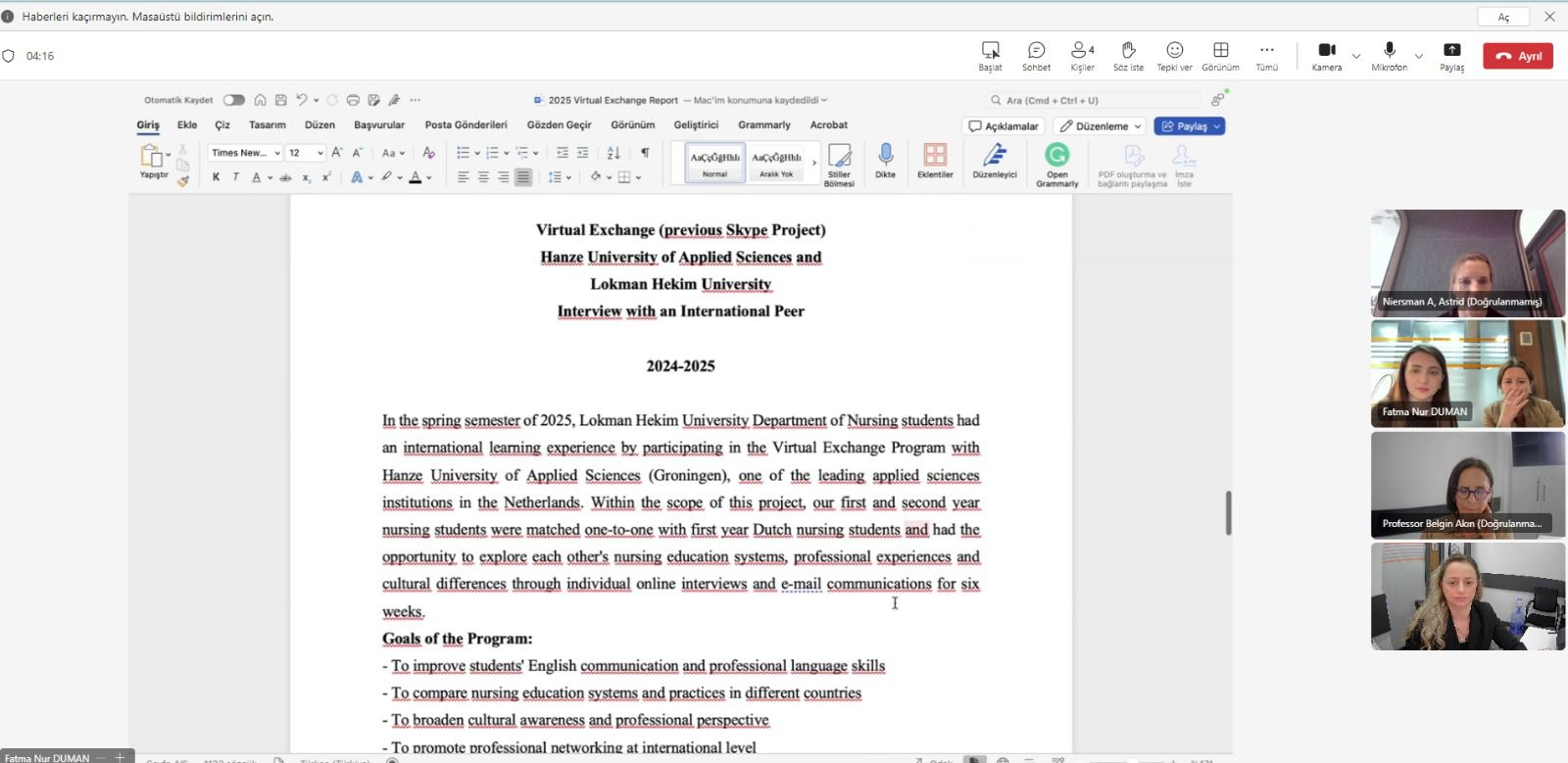This screenshot has height=763, width=1568.
Task: Select the Aralık Yok style
Action: coord(776,163)
